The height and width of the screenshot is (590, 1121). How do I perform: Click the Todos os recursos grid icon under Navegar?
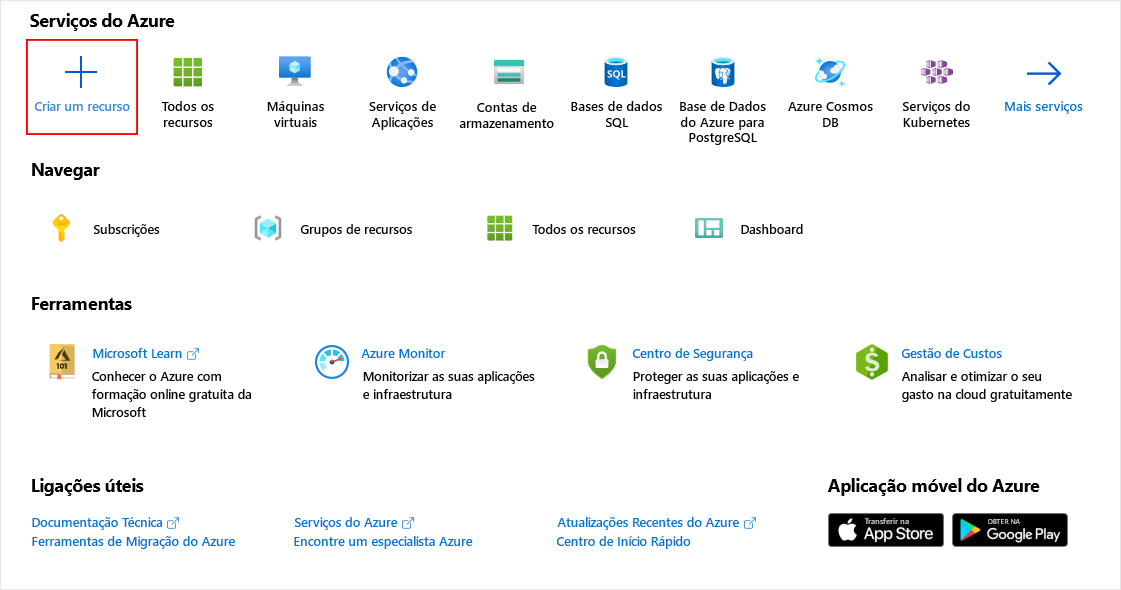(x=500, y=228)
